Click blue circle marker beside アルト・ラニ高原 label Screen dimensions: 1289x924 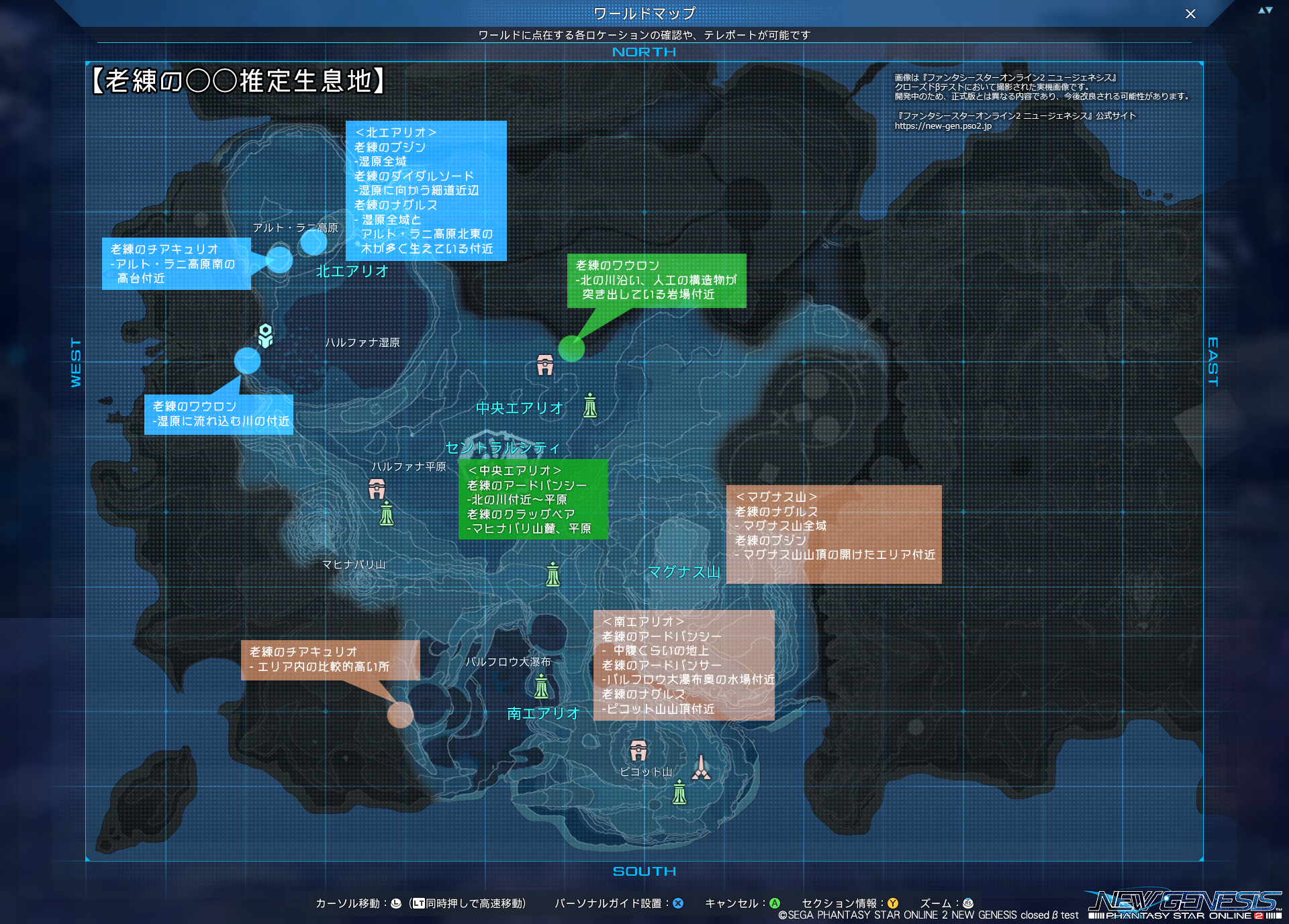(x=314, y=242)
